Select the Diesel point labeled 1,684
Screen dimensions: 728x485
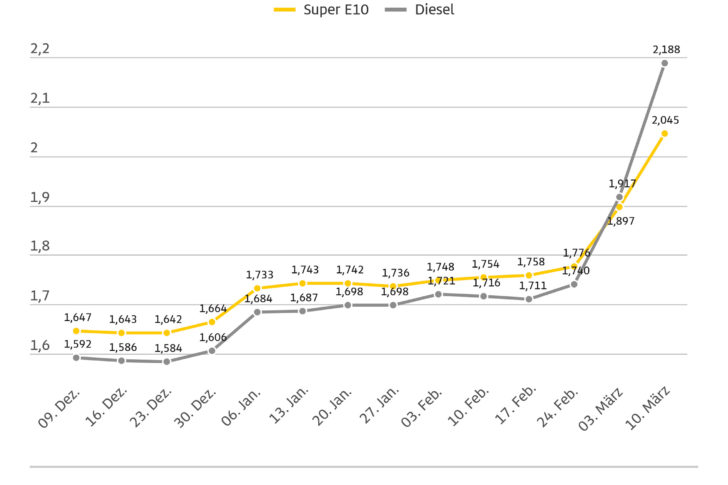pos(258,312)
